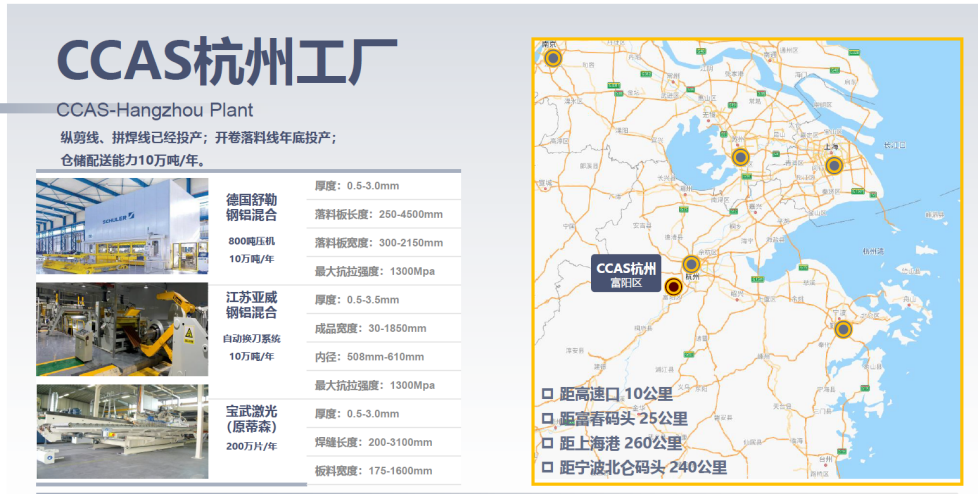Click the red CCAS Fuyang plant marker

click(673, 287)
